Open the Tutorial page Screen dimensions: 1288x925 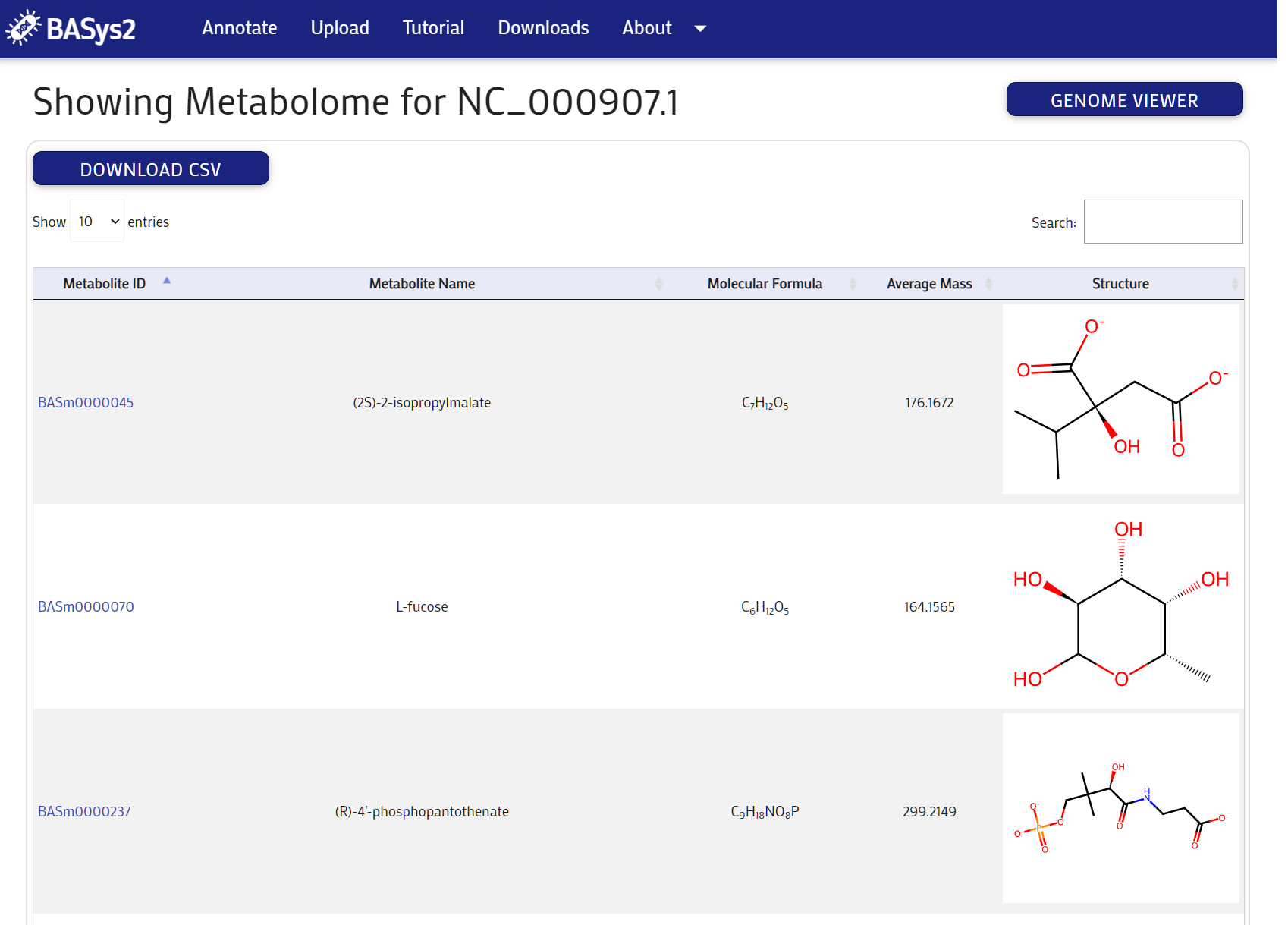(x=433, y=28)
